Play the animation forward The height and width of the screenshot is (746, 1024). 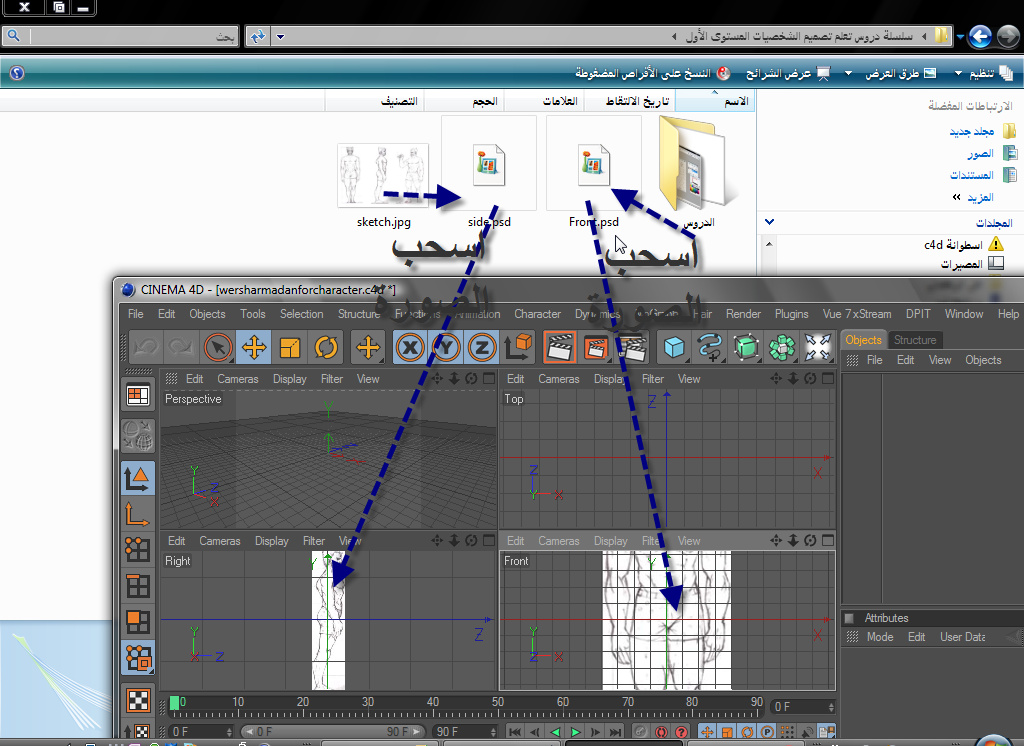click(575, 732)
